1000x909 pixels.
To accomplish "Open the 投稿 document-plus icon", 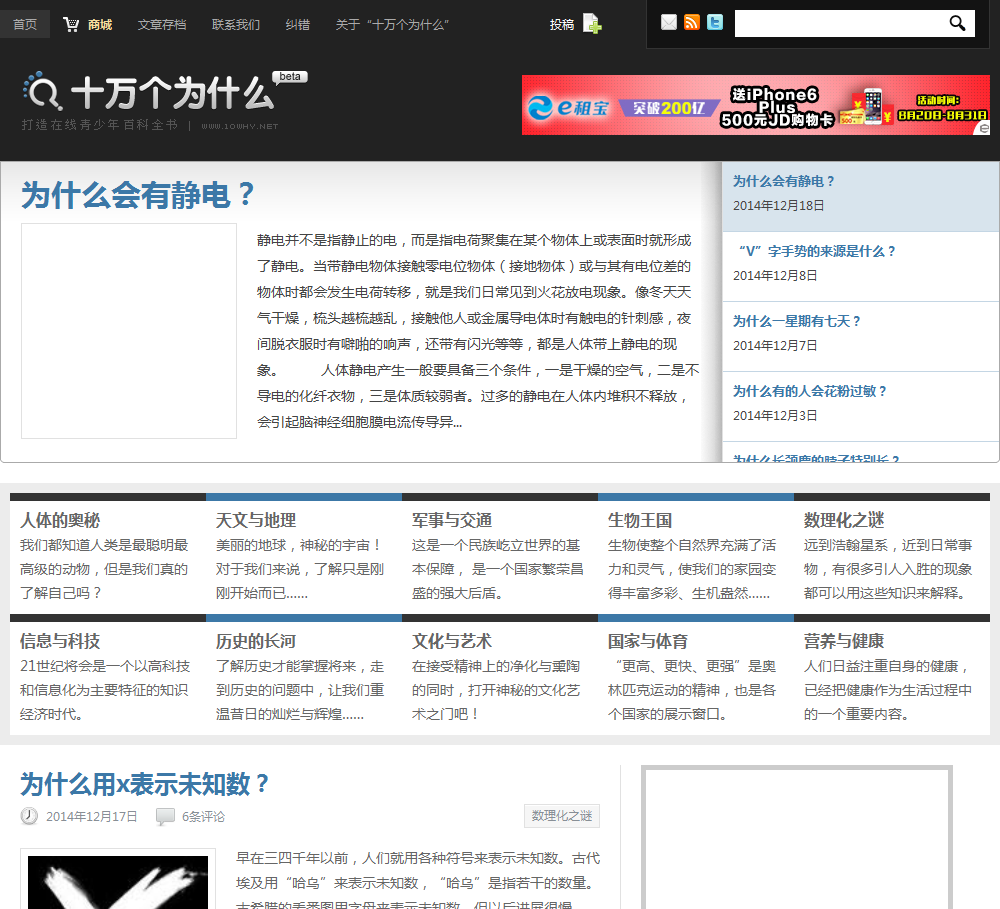I will [x=592, y=24].
